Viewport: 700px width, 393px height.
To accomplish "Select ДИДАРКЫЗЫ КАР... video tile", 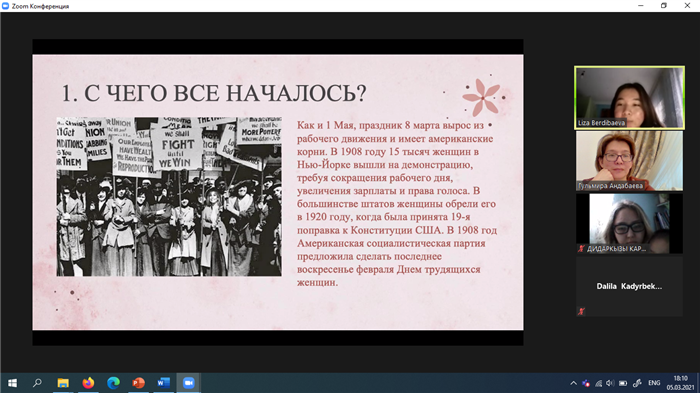I will coord(629,224).
